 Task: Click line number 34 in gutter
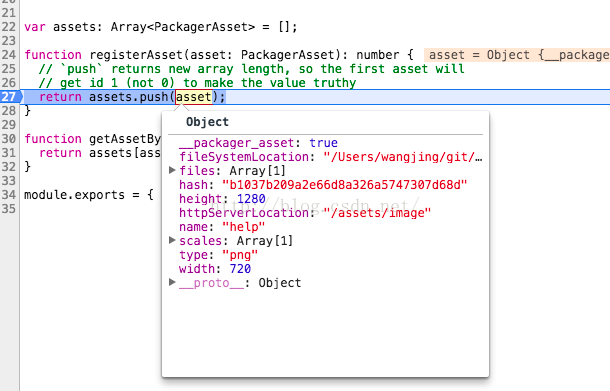pos(8,195)
